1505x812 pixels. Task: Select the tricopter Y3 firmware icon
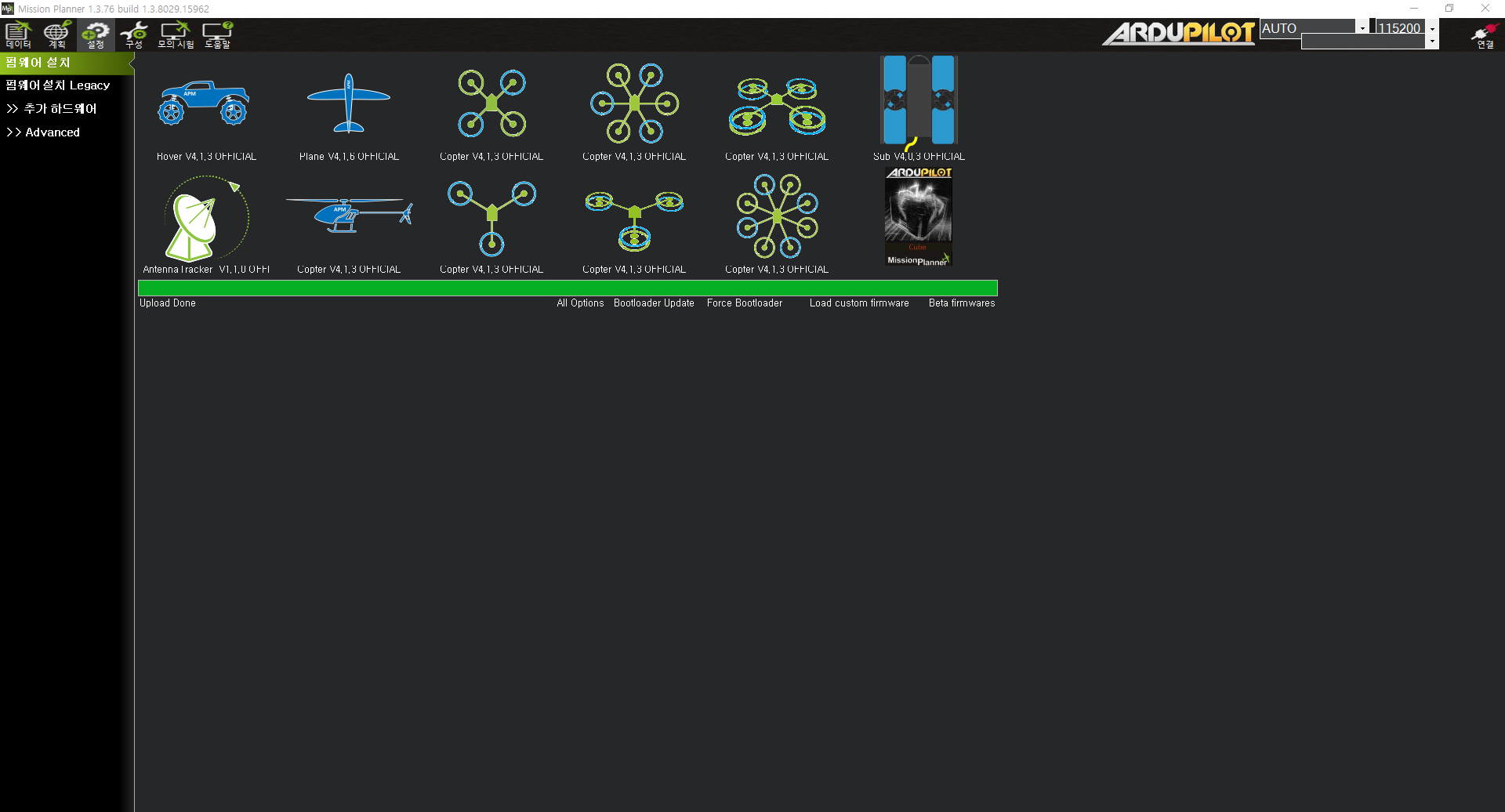[491, 218]
